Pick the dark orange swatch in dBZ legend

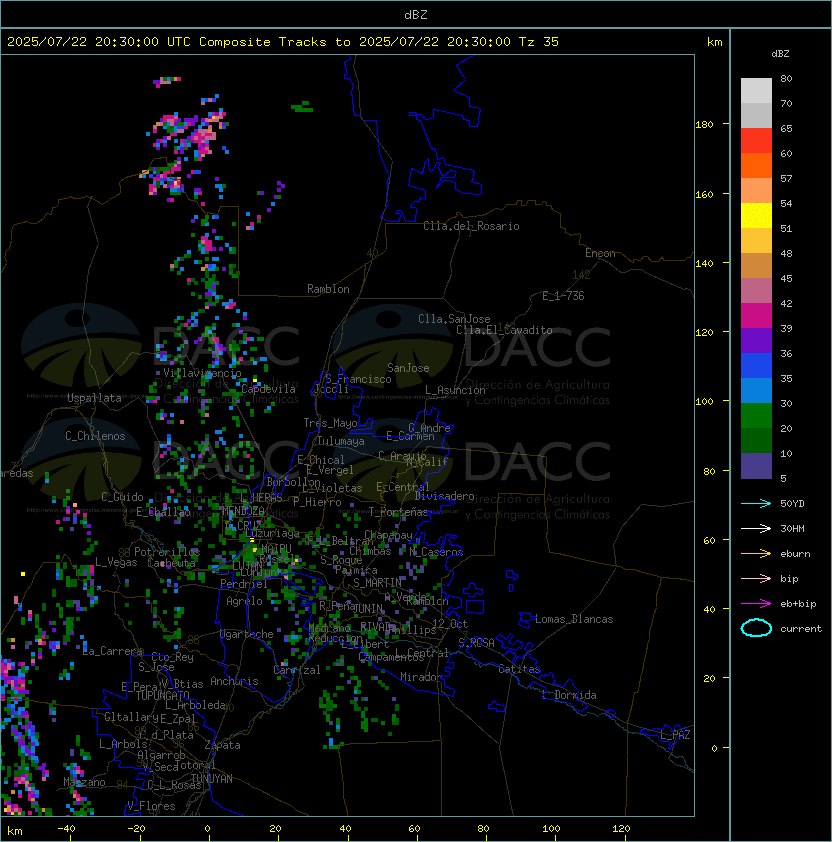(x=756, y=165)
